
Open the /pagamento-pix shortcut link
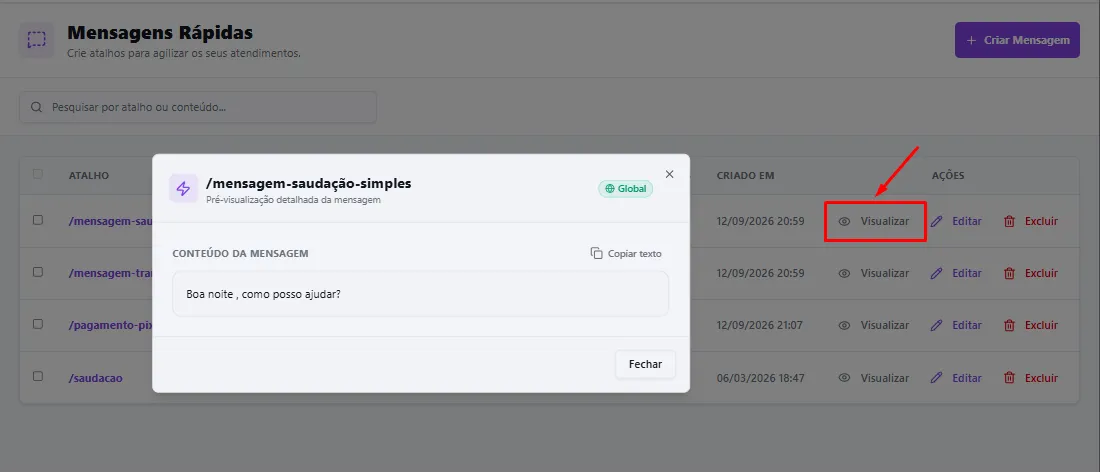(111, 325)
